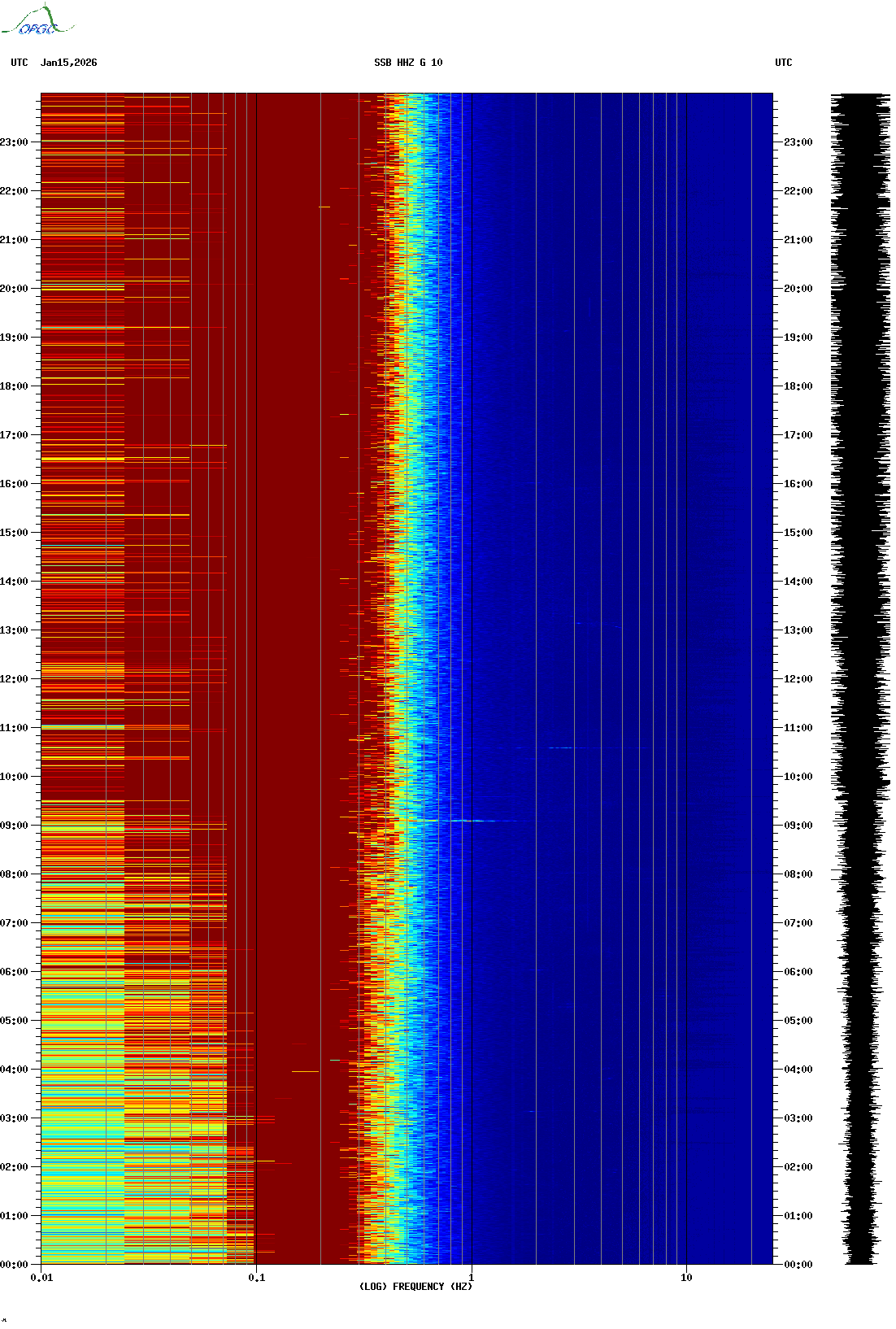Click the 0.01 frequency axis label
896x1329 pixels.
pos(41,1278)
